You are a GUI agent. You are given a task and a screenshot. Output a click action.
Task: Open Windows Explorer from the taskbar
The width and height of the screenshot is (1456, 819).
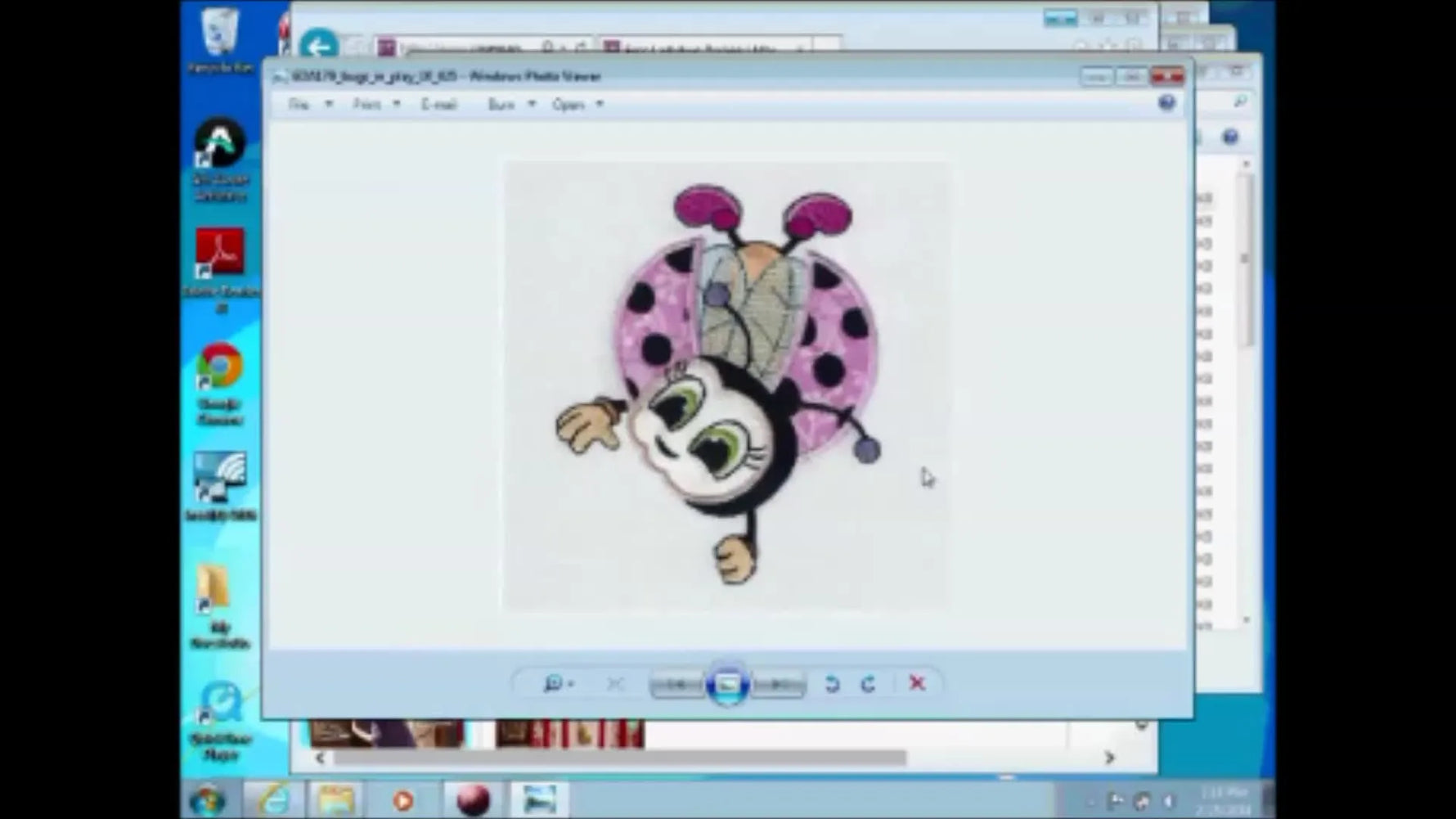pyautogui.click(x=336, y=799)
